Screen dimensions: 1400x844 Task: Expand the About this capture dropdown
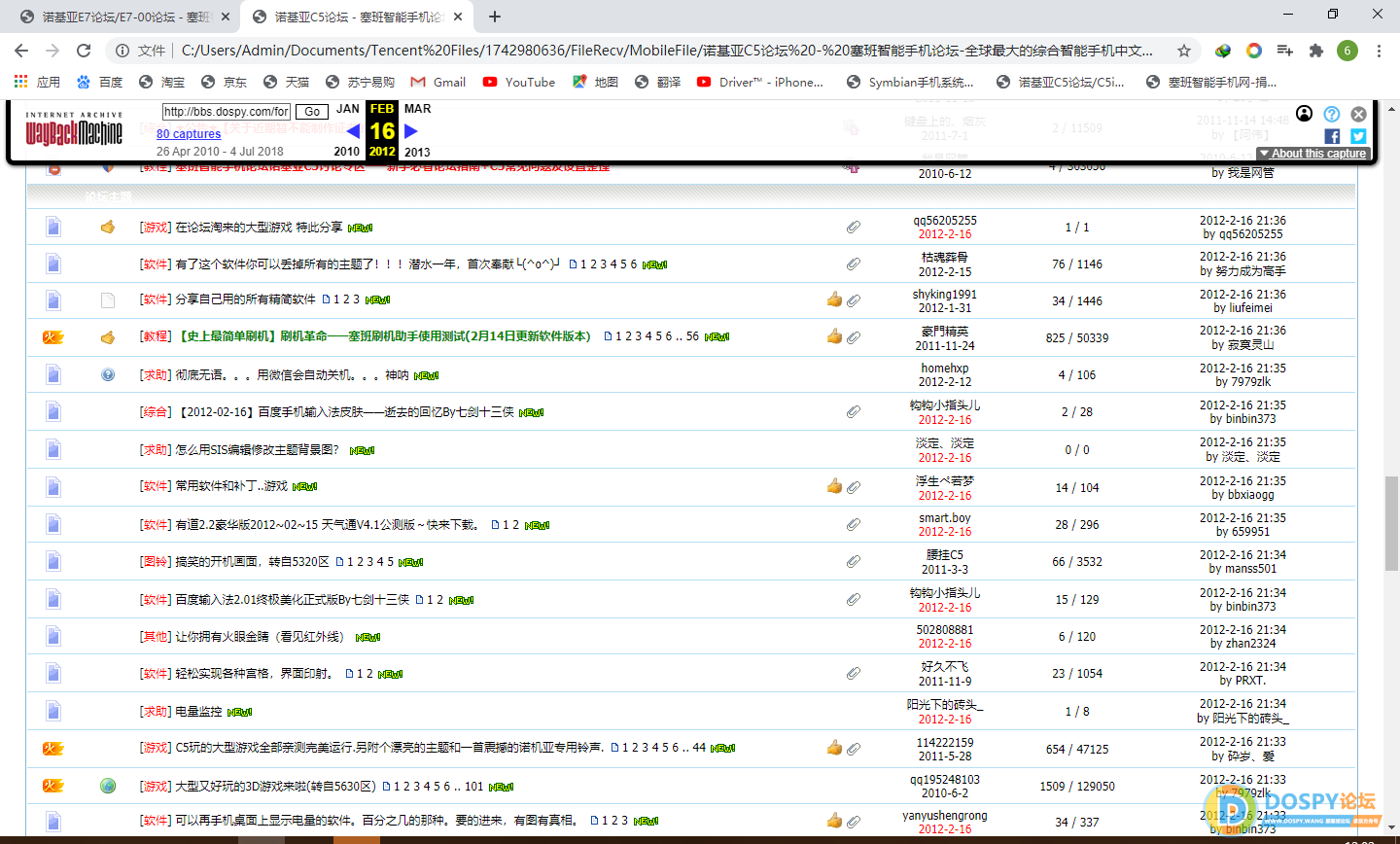tap(1313, 154)
